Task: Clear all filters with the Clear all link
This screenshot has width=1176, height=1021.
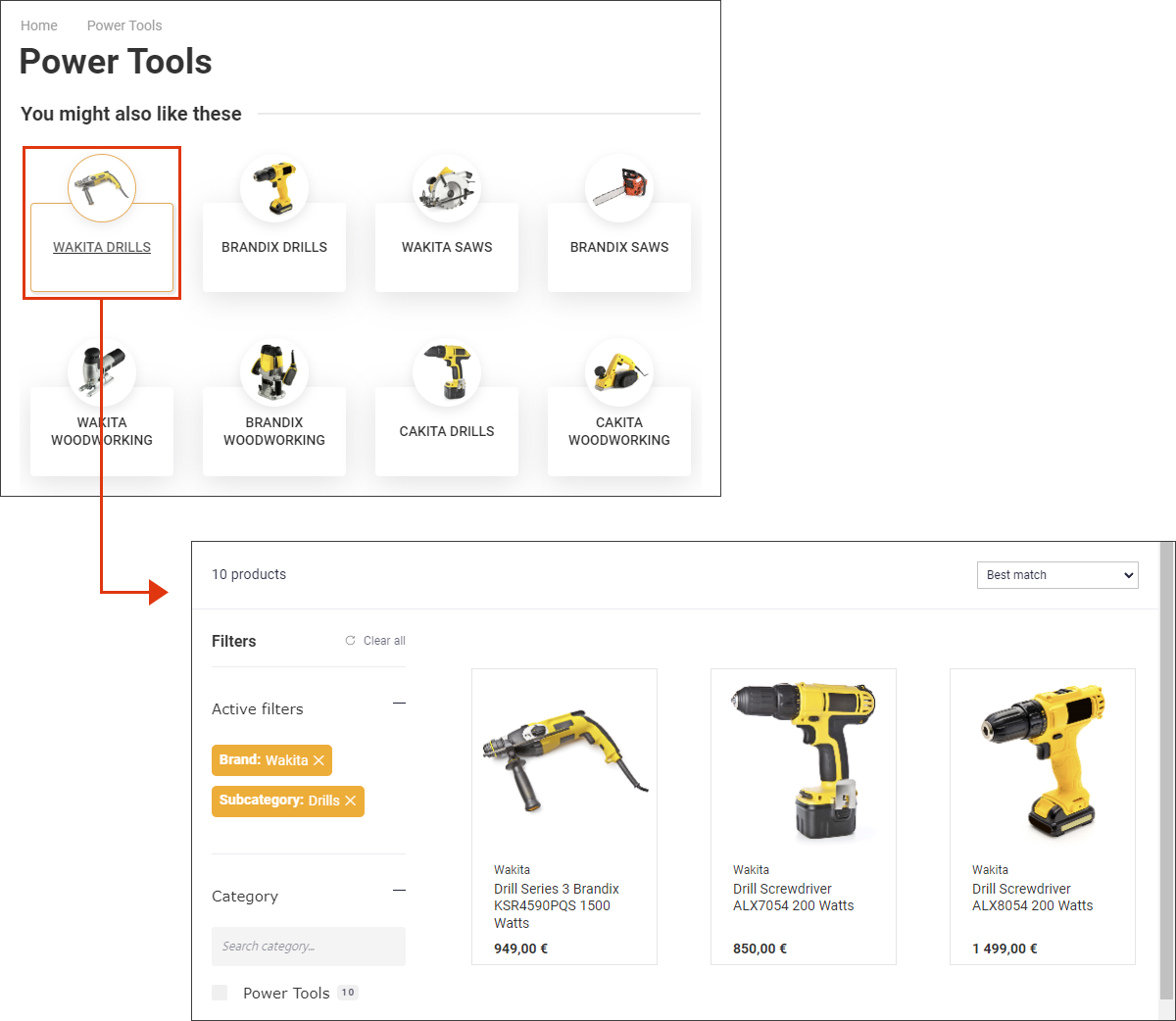Action: click(x=382, y=640)
